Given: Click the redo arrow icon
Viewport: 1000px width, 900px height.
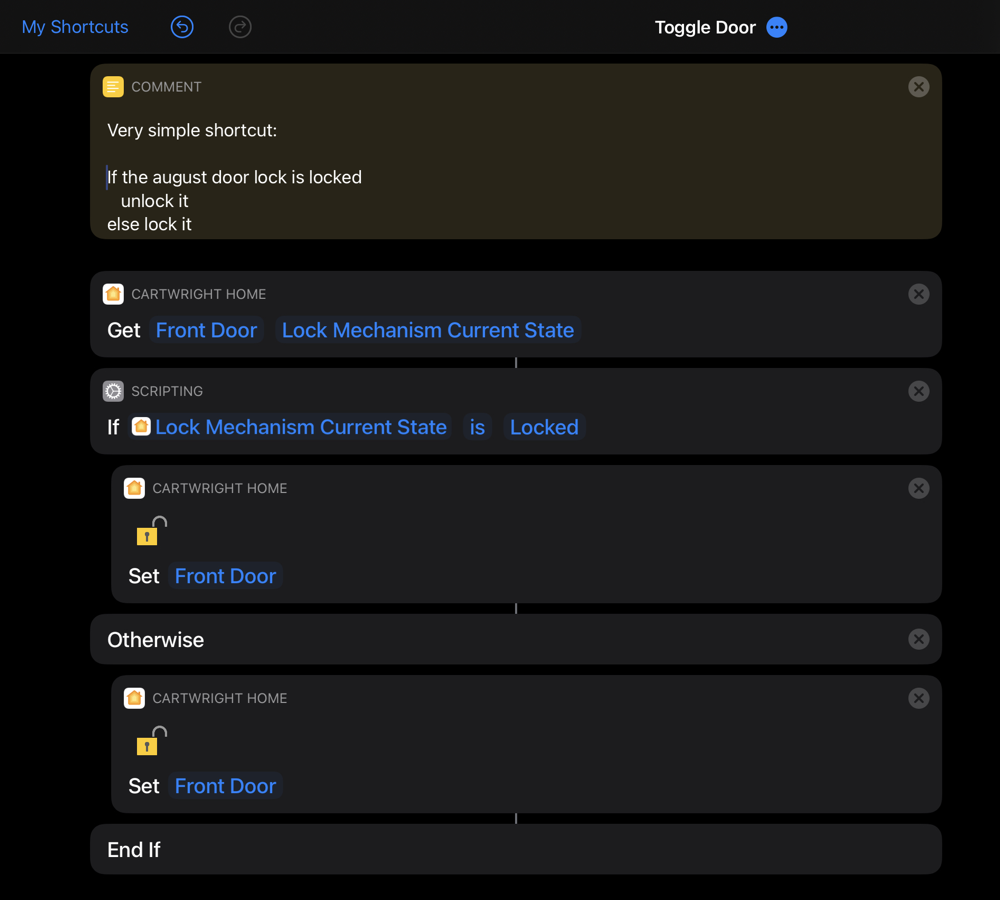Looking at the screenshot, I should [x=240, y=27].
